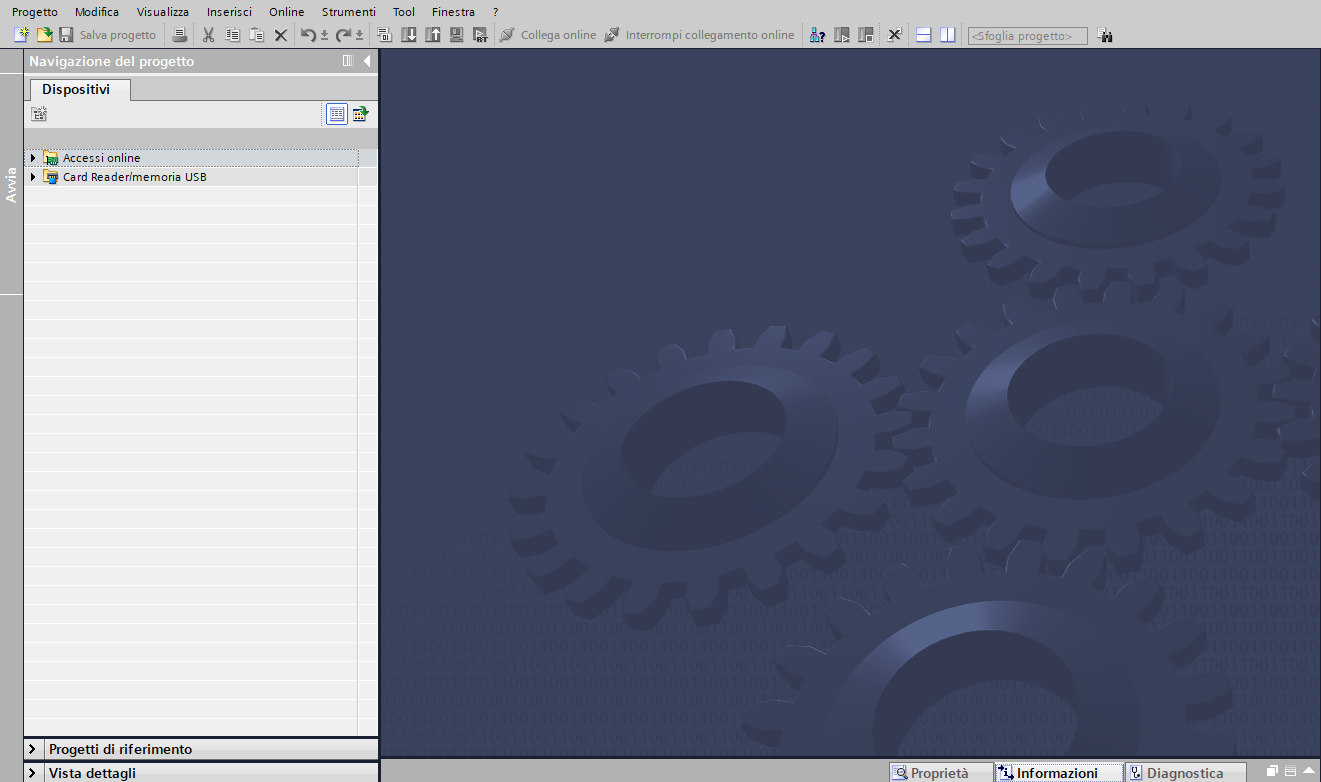Image resolution: width=1321 pixels, height=782 pixels.
Task: Click the Salva progetto save icon
Action: click(x=66, y=35)
